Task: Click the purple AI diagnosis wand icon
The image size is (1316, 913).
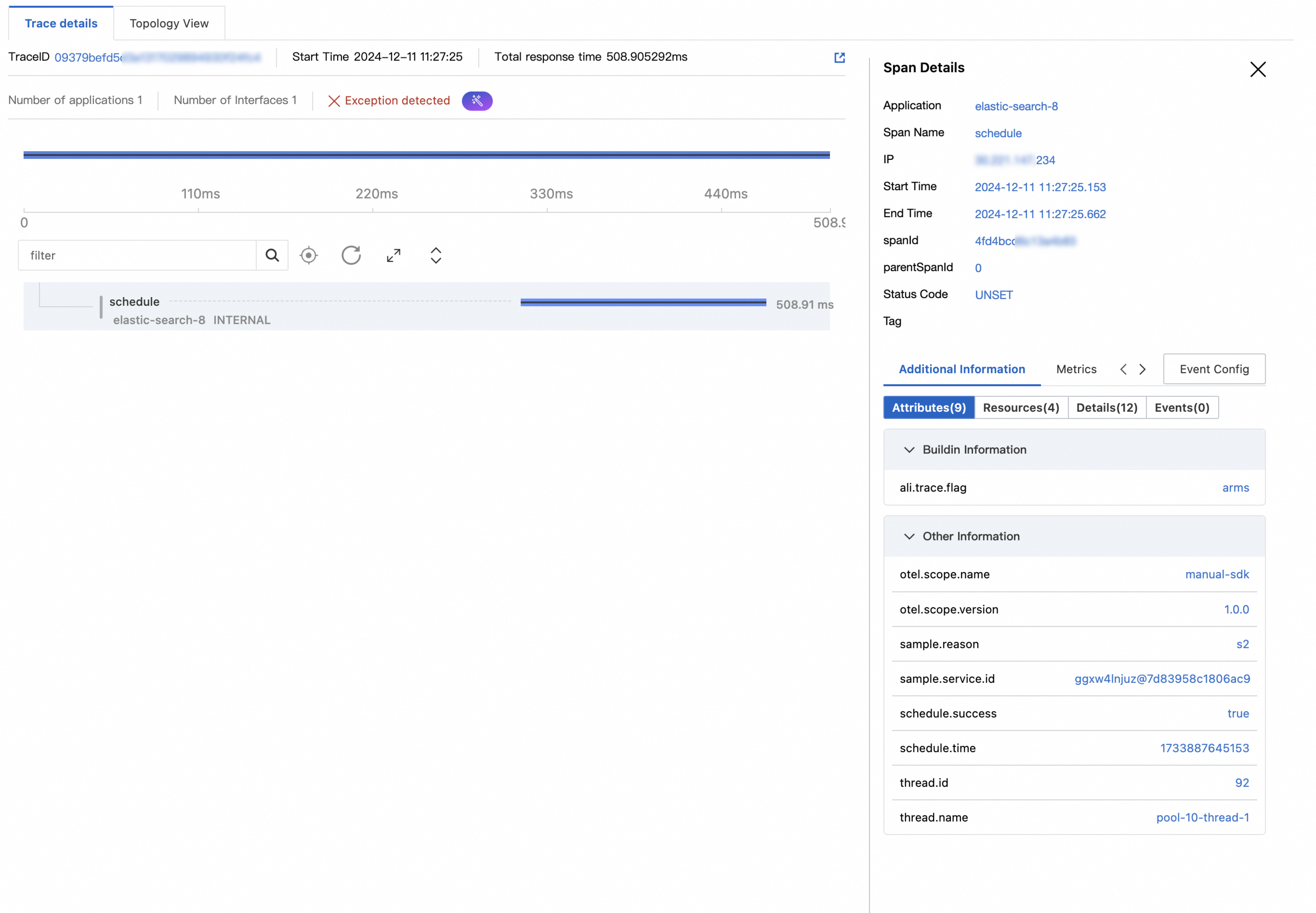Action: [477, 101]
